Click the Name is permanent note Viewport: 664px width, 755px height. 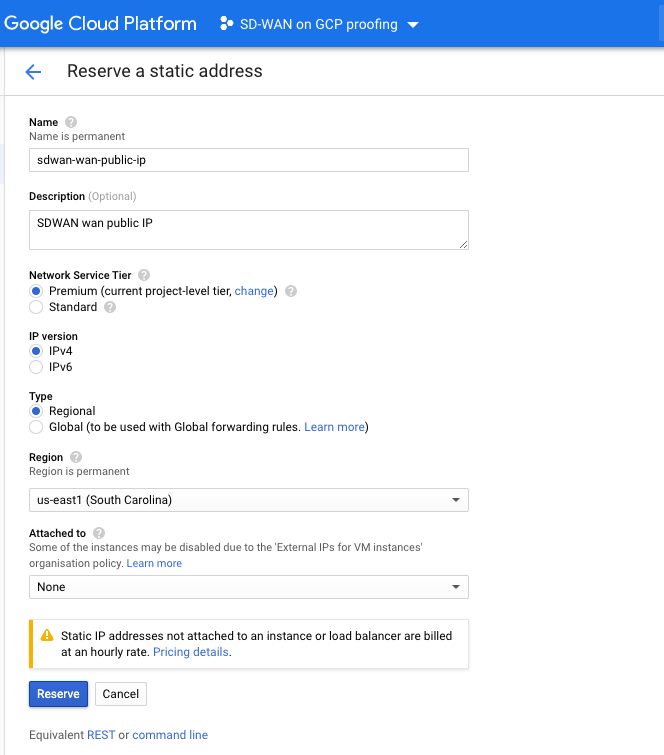77,136
